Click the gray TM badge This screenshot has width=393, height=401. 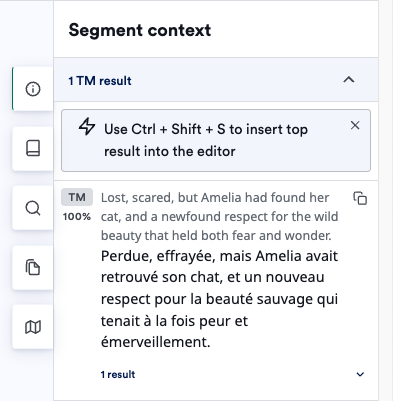point(77,197)
